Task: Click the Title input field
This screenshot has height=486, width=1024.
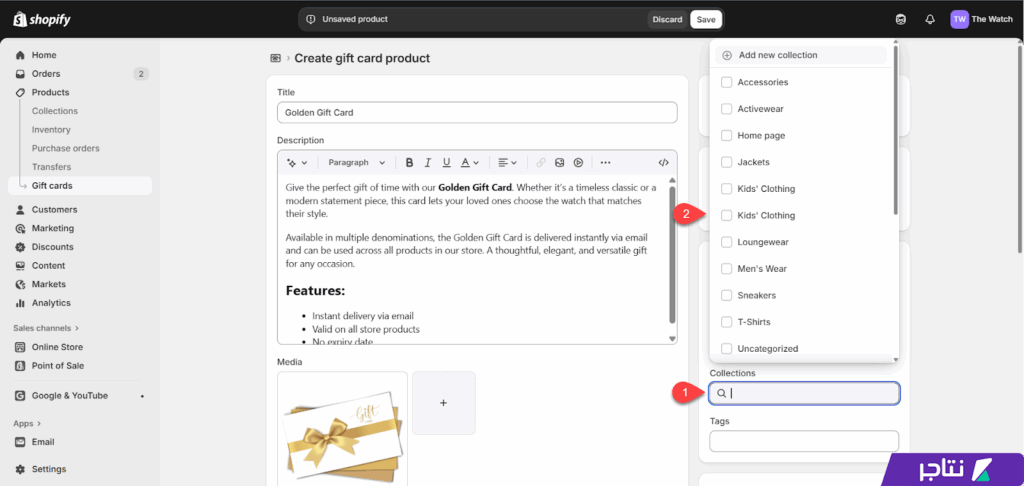Action: [x=477, y=112]
